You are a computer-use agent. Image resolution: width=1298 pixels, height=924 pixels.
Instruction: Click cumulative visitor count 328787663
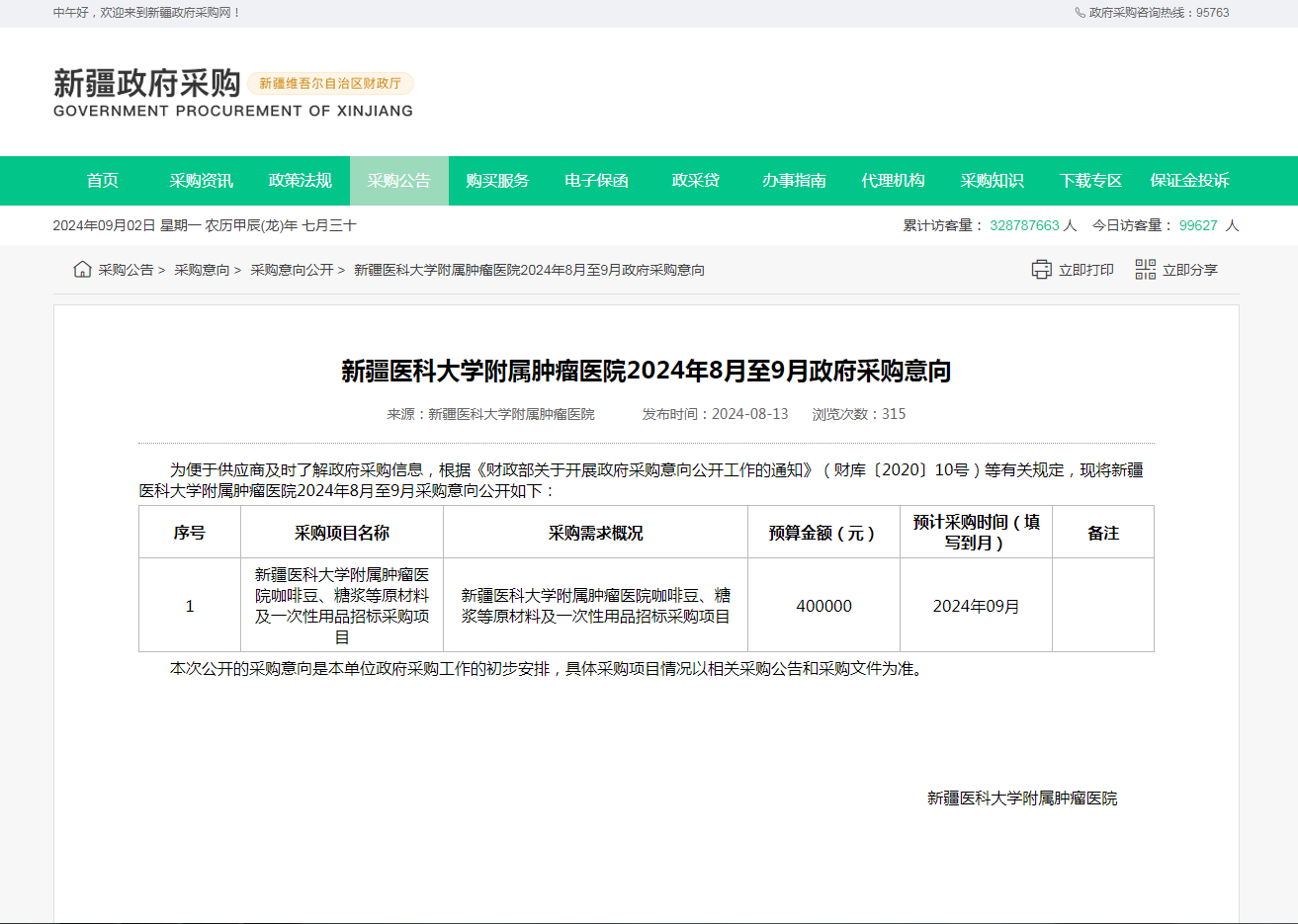pyautogui.click(x=1024, y=225)
